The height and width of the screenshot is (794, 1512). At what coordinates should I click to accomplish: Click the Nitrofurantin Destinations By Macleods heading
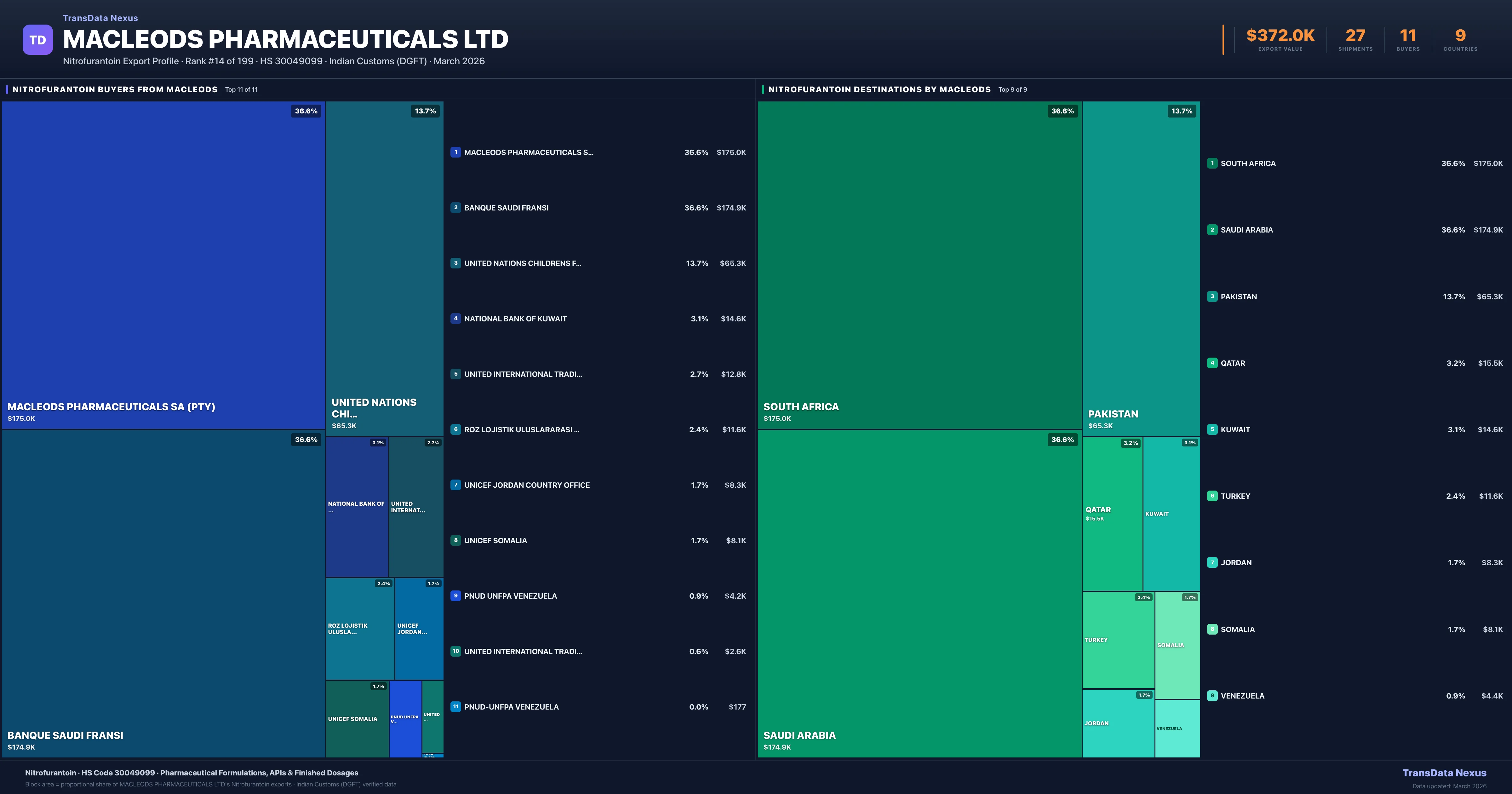(x=879, y=89)
